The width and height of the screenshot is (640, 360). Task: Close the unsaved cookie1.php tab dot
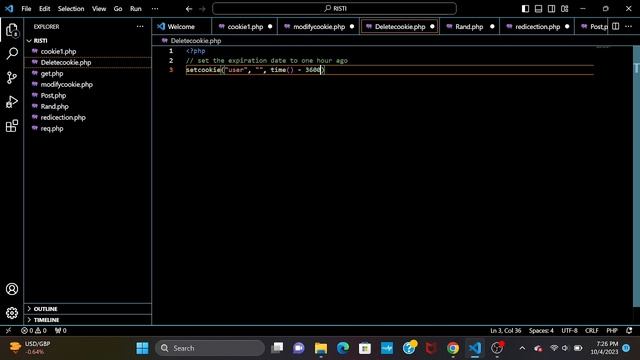tap(270, 27)
